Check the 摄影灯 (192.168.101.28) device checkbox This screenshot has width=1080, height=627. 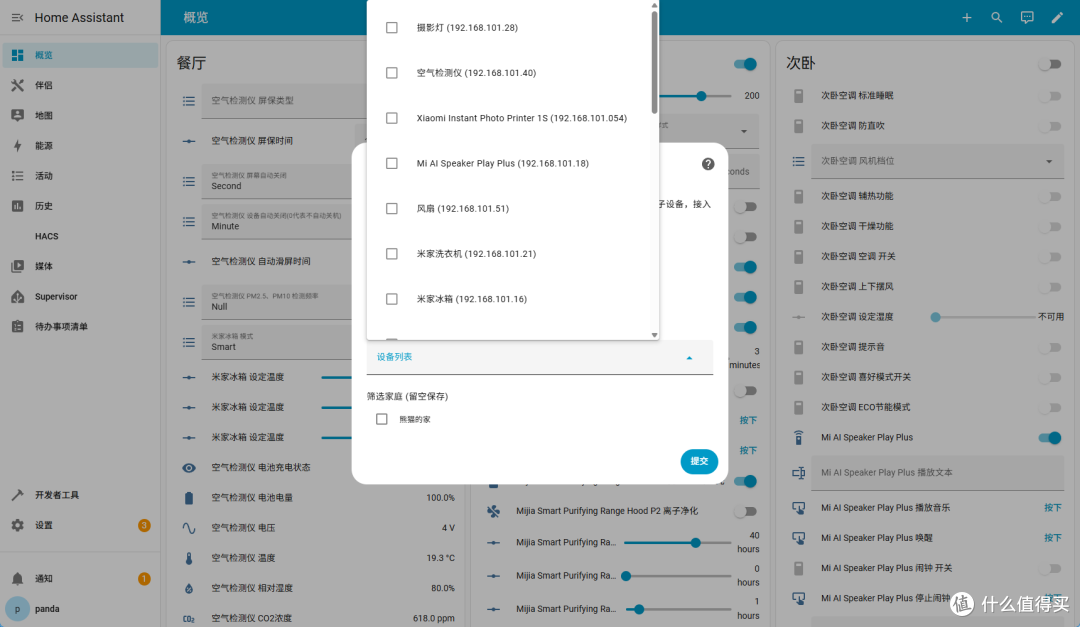click(392, 28)
